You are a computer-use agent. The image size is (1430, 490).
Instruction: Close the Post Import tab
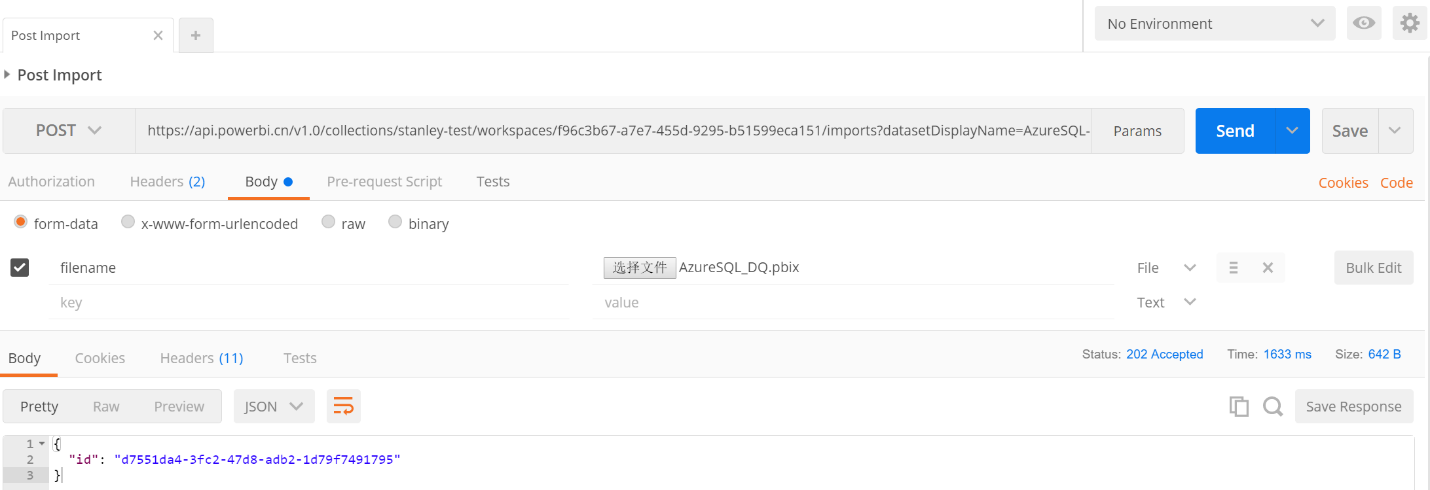158,35
